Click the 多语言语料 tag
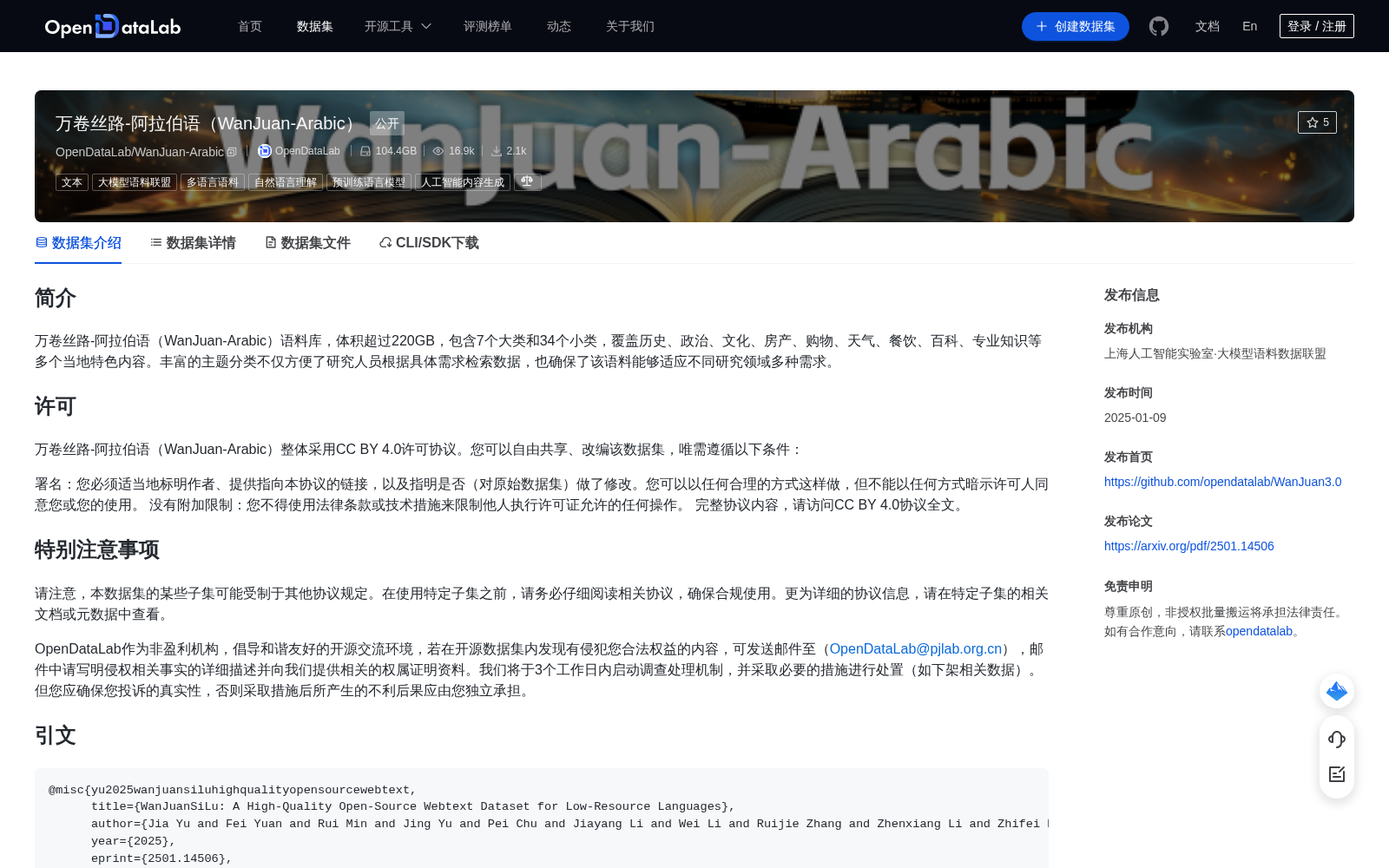 [x=213, y=182]
